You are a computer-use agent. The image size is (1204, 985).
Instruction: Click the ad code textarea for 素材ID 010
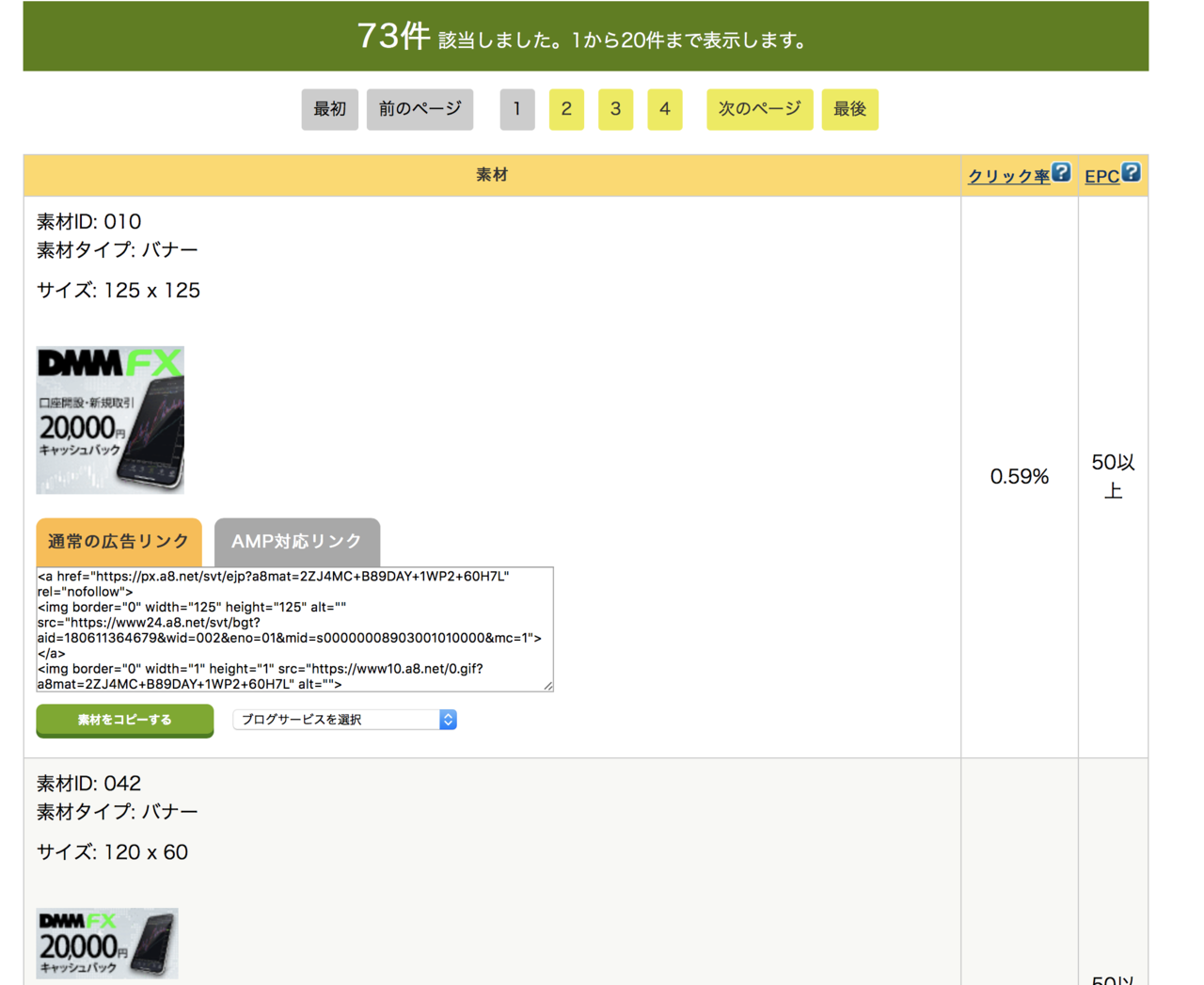click(x=294, y=629)
